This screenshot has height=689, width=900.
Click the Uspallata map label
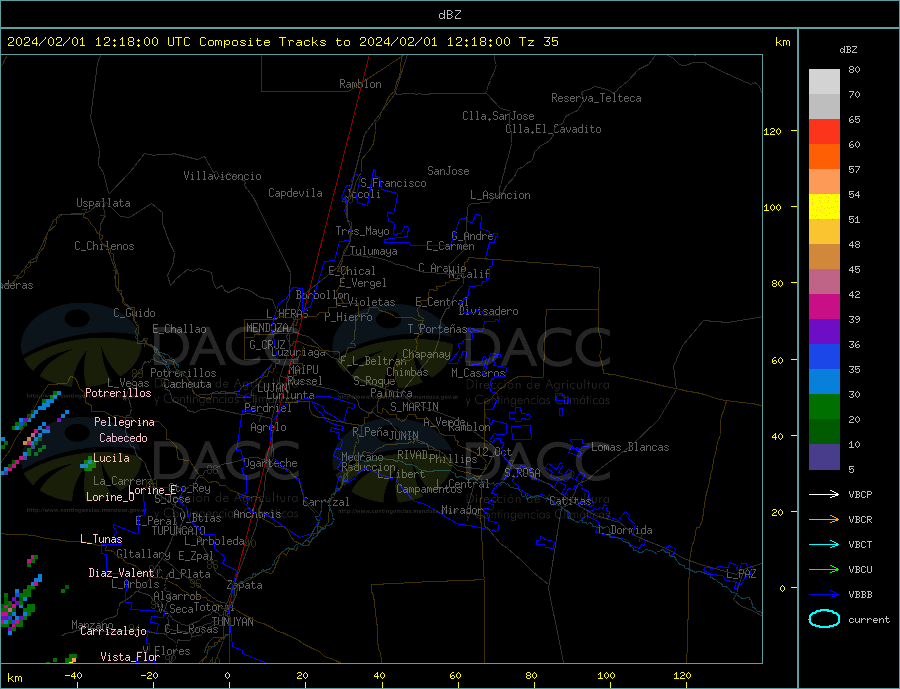(x=103, y=203)
